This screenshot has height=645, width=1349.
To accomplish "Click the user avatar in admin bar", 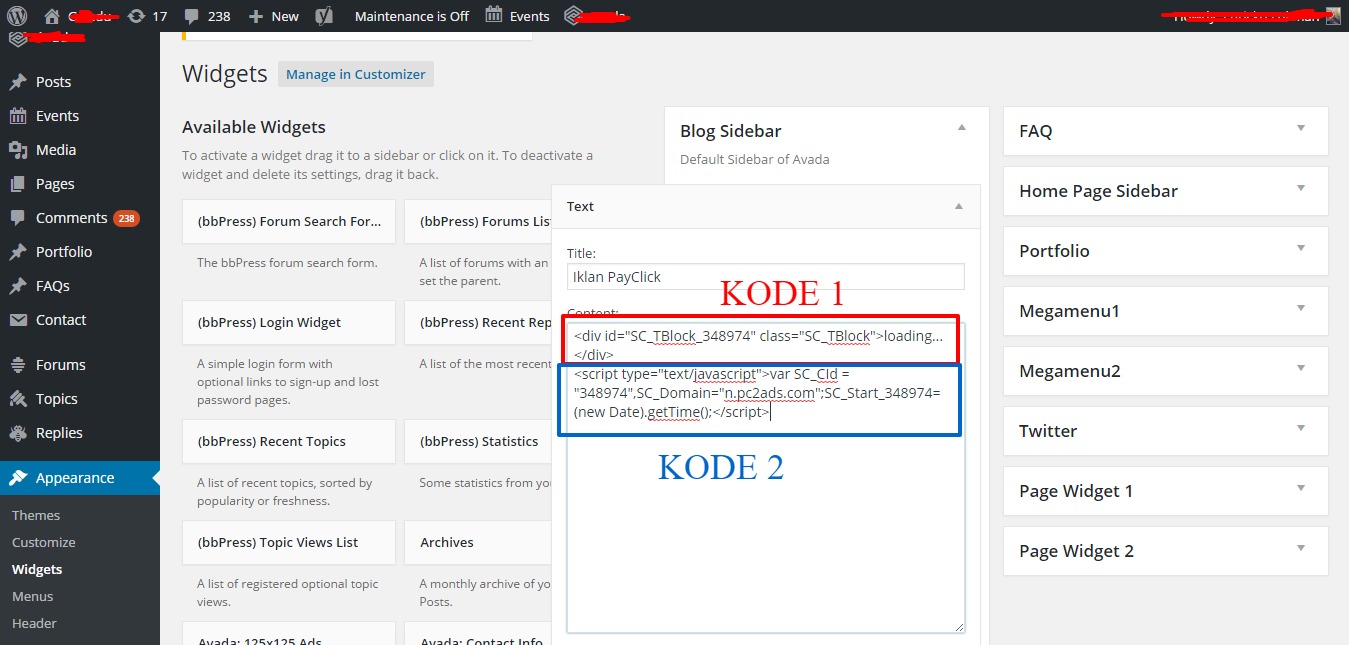I will click(x=1333, y=16).
